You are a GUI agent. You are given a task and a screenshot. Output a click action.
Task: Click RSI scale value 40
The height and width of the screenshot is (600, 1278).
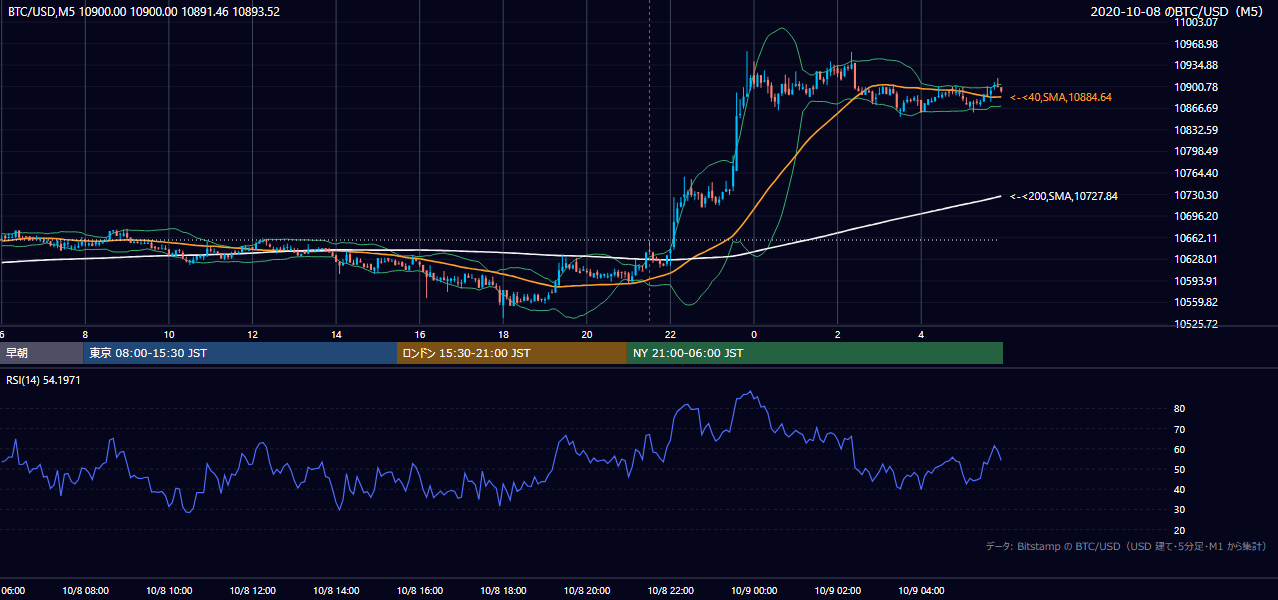[1180, 489]
